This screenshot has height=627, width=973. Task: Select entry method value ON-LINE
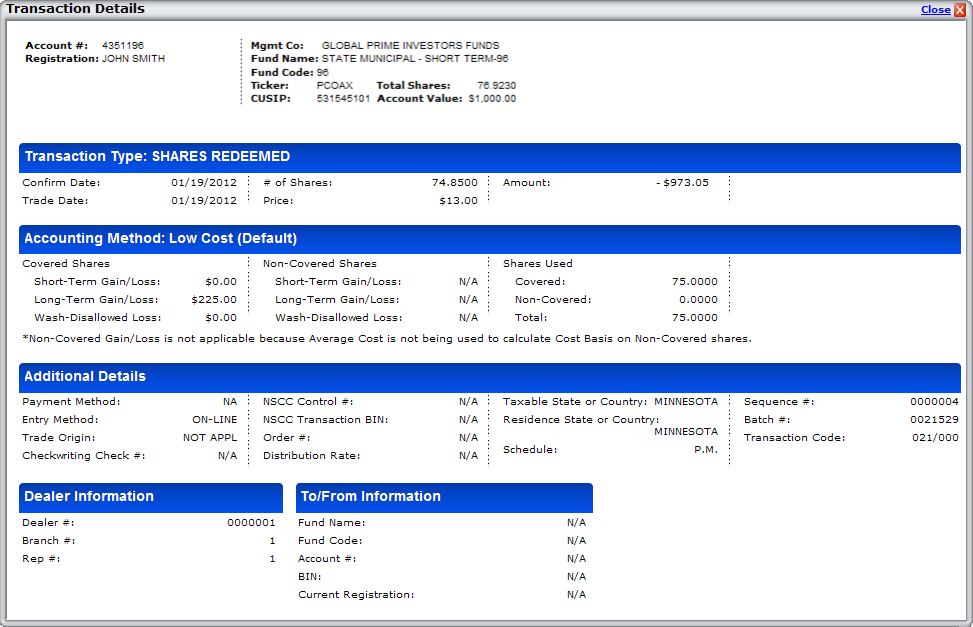pos(215,420)
